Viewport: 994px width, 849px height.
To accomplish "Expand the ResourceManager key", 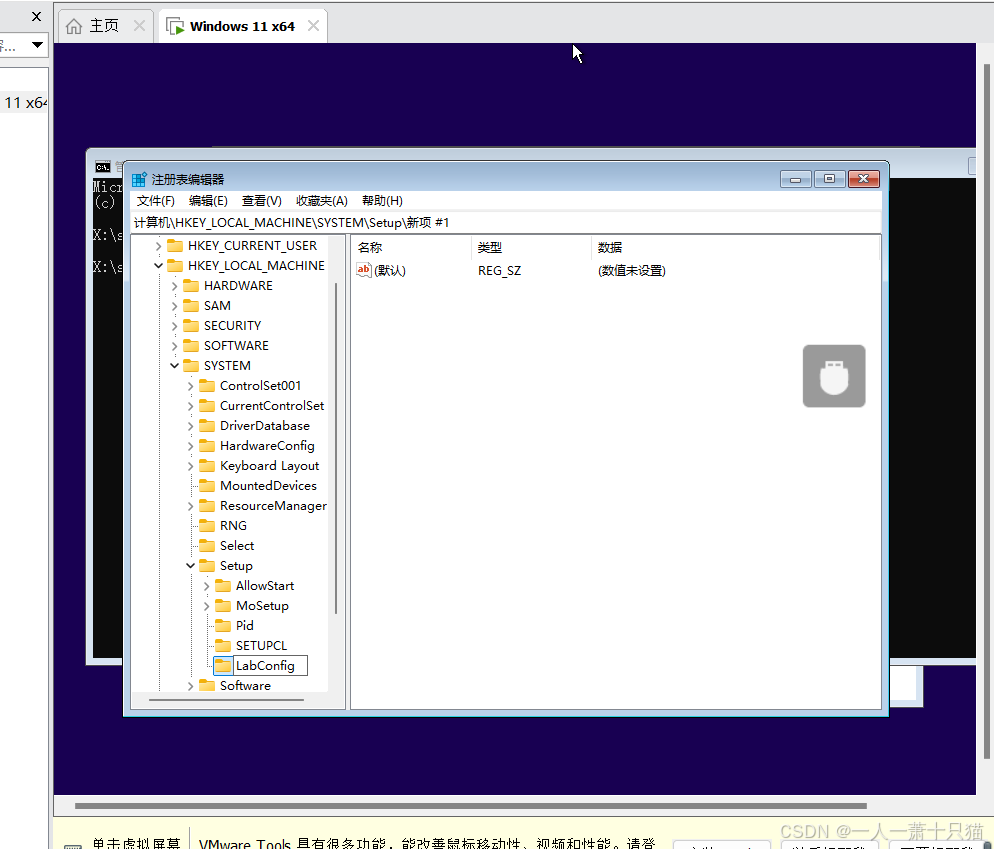I will tap(190, 506).
